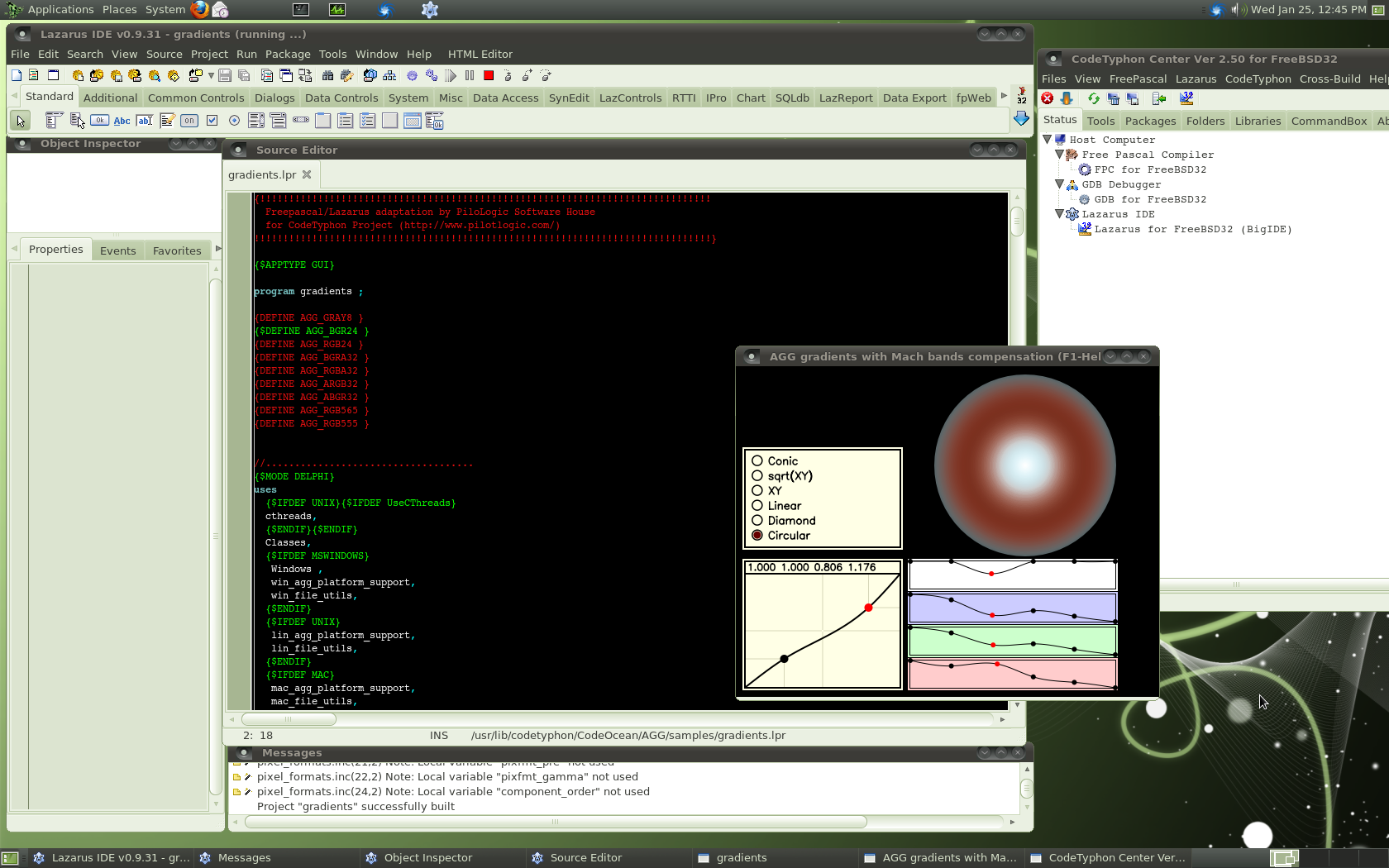The image size is (1389, 868).
Task: Open the FreePascal menu in CodeTyphon Center
Action: (x=1138, y=79)
